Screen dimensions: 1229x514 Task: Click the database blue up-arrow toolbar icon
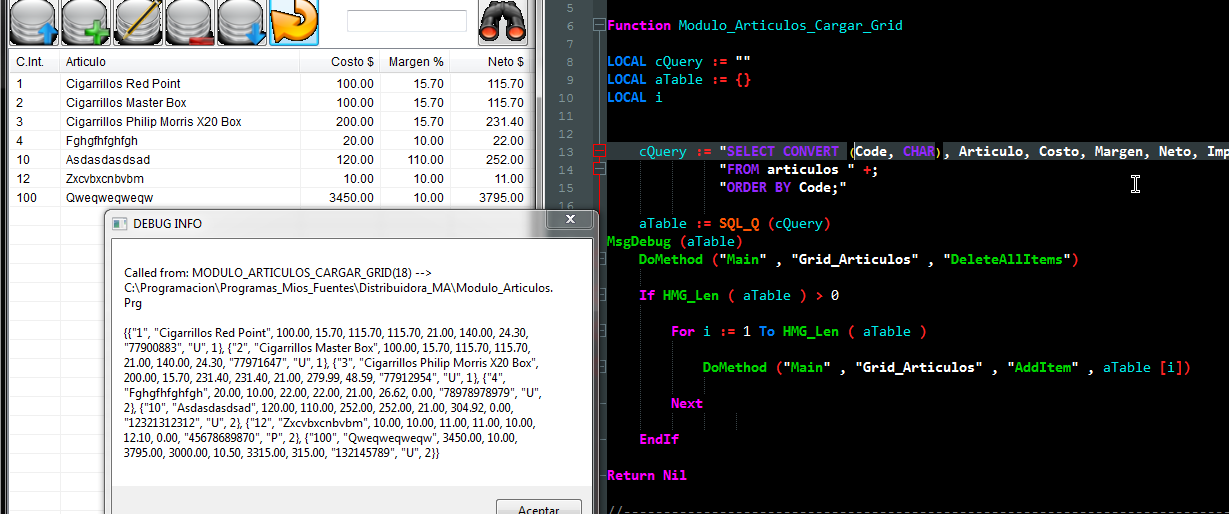tap(34, 23)
